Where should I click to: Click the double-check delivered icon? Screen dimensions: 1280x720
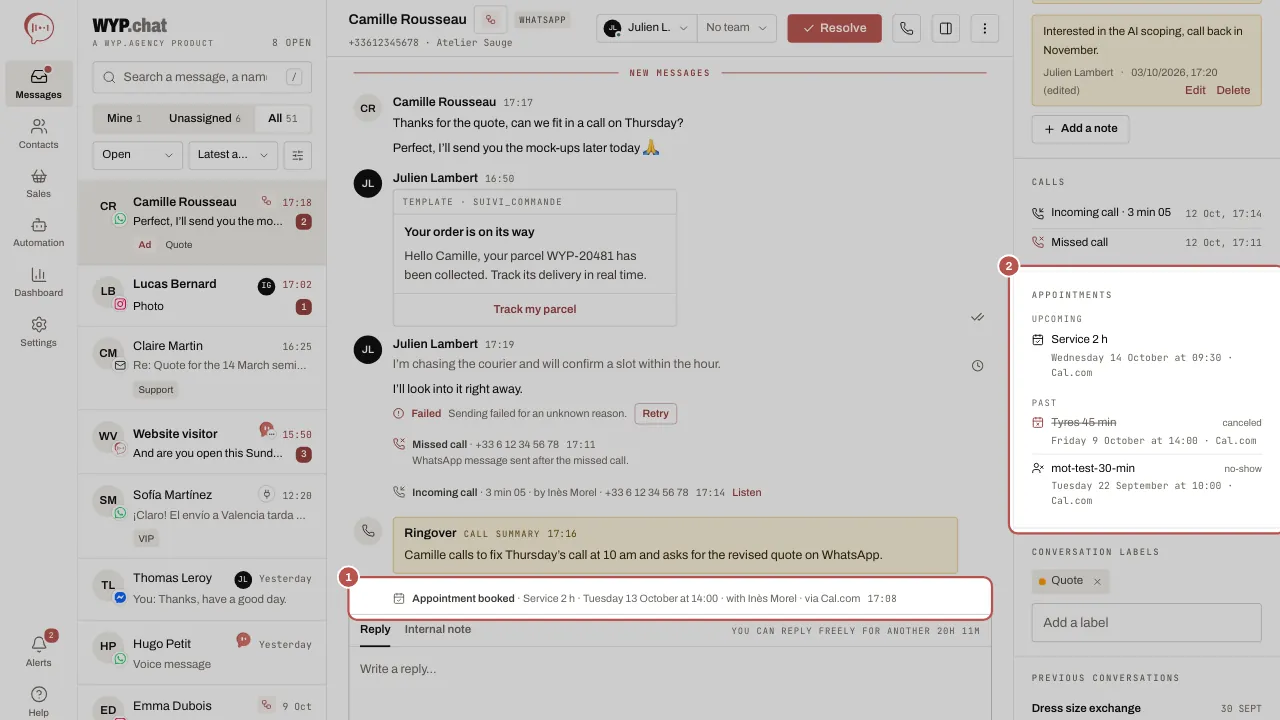(x=978, y=317)
